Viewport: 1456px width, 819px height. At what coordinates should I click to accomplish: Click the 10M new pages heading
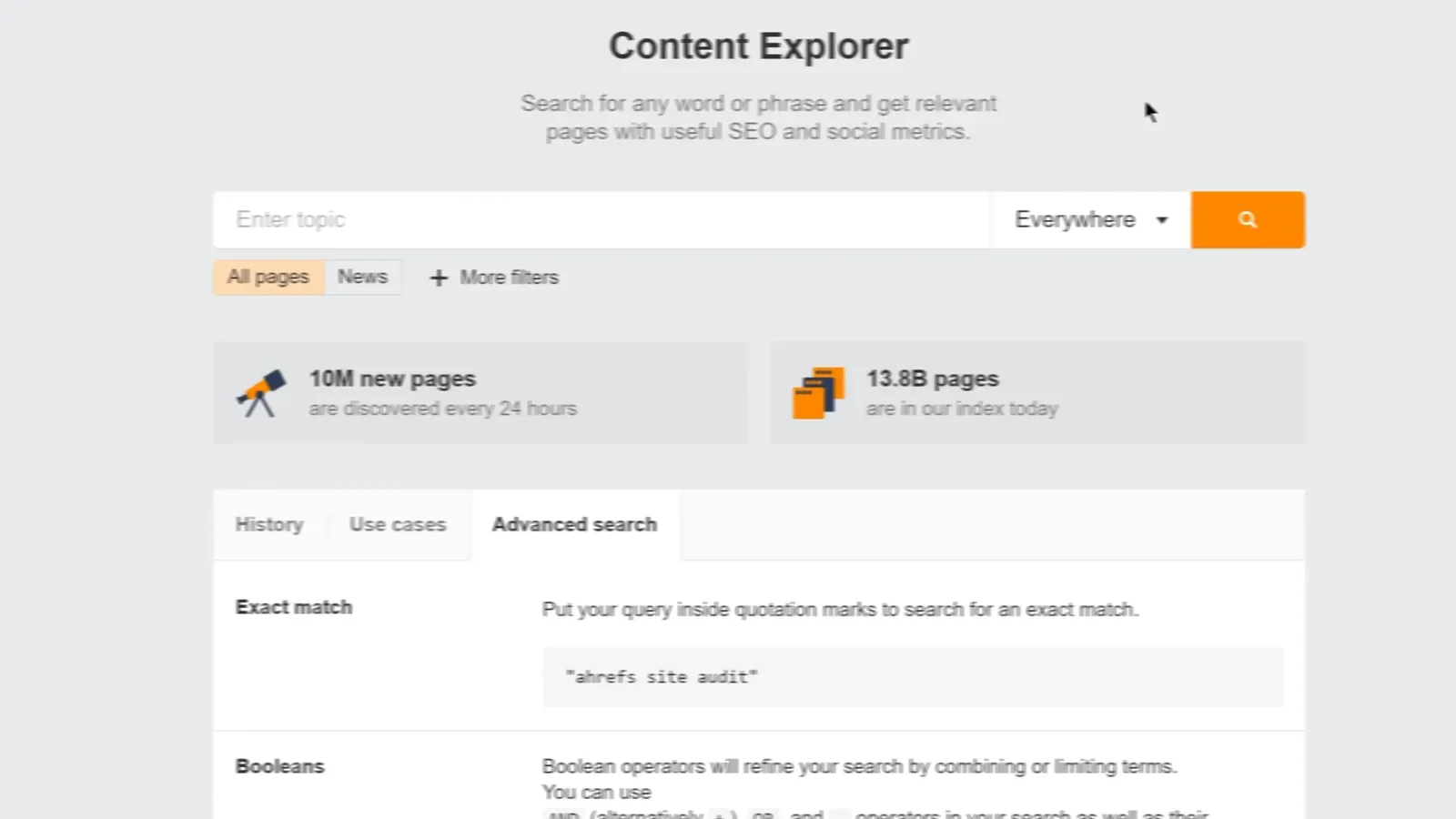point(392,379)
